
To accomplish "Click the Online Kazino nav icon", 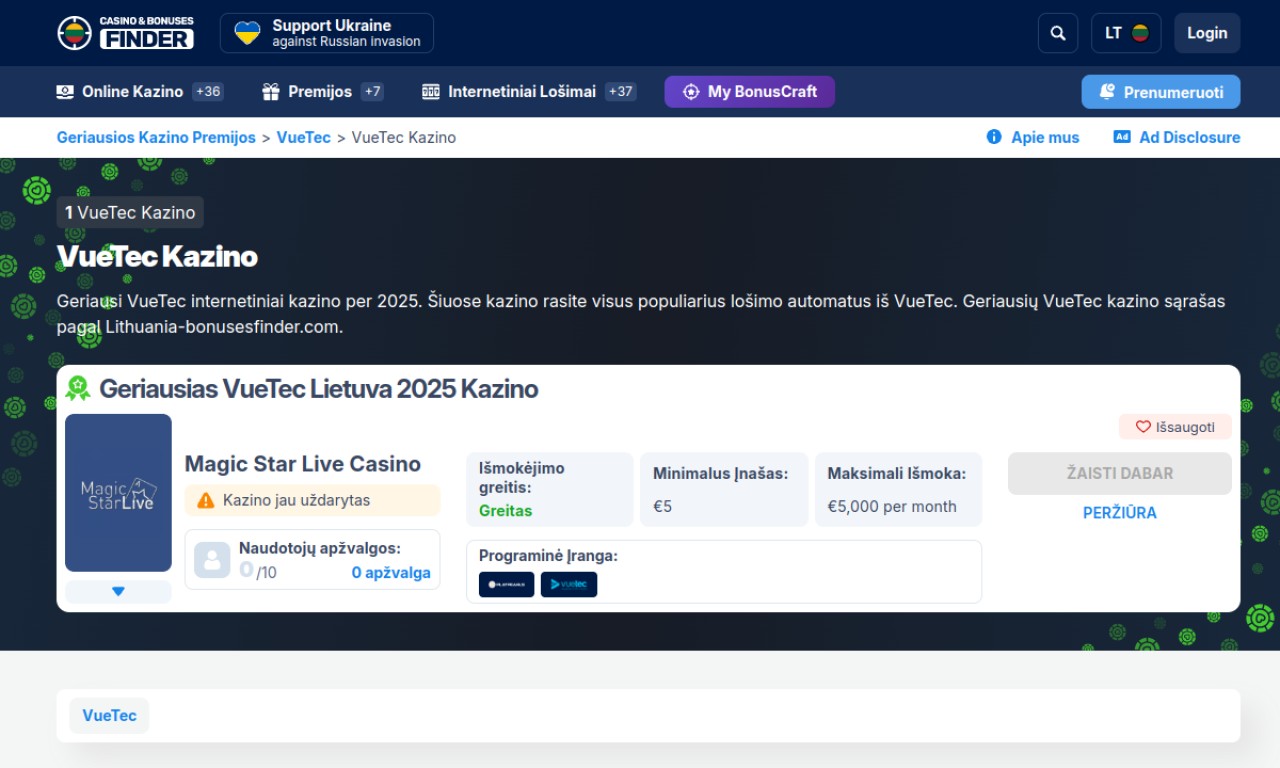I will click(65, 92).
